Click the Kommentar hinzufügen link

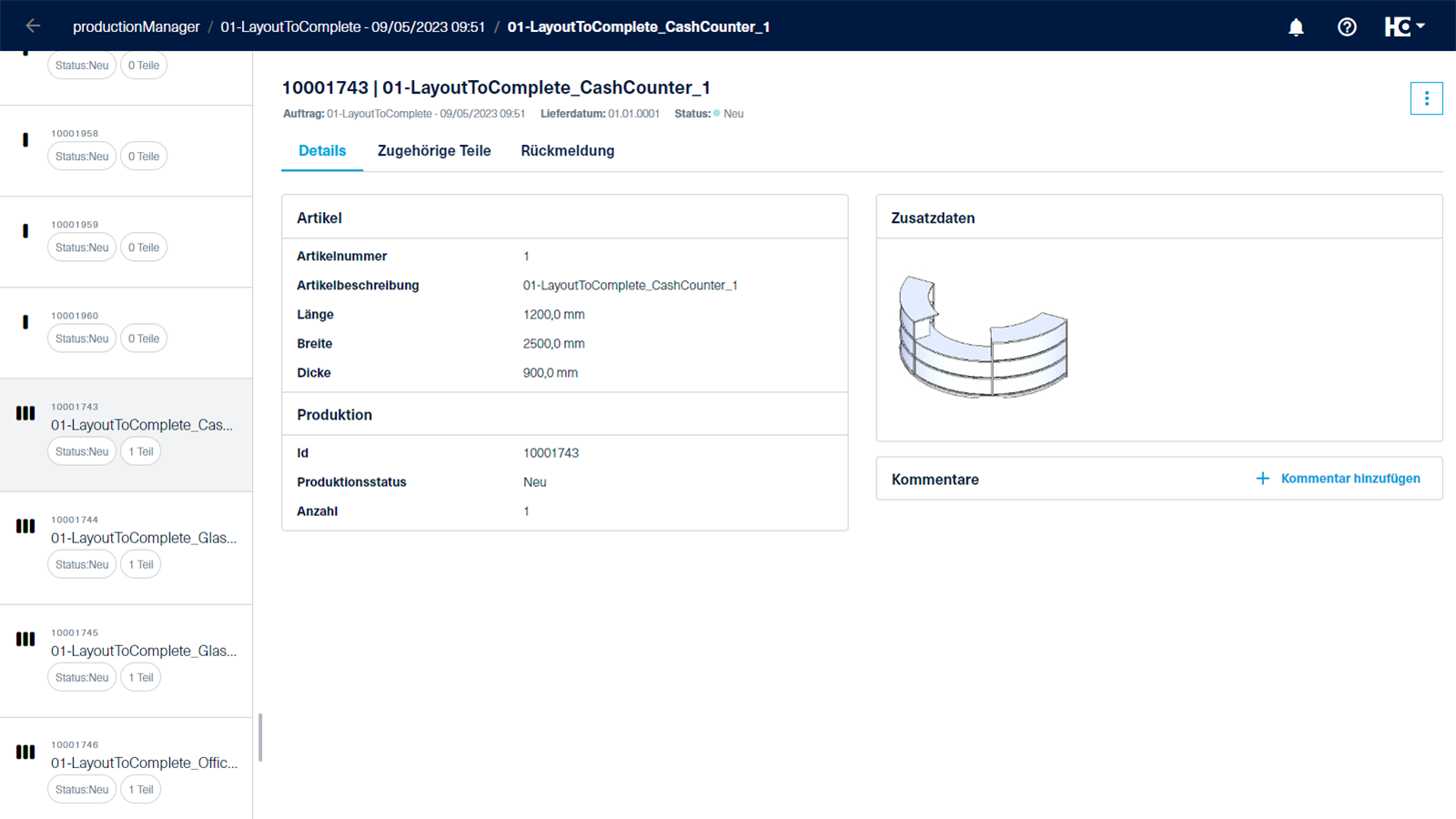[1350, 479]
